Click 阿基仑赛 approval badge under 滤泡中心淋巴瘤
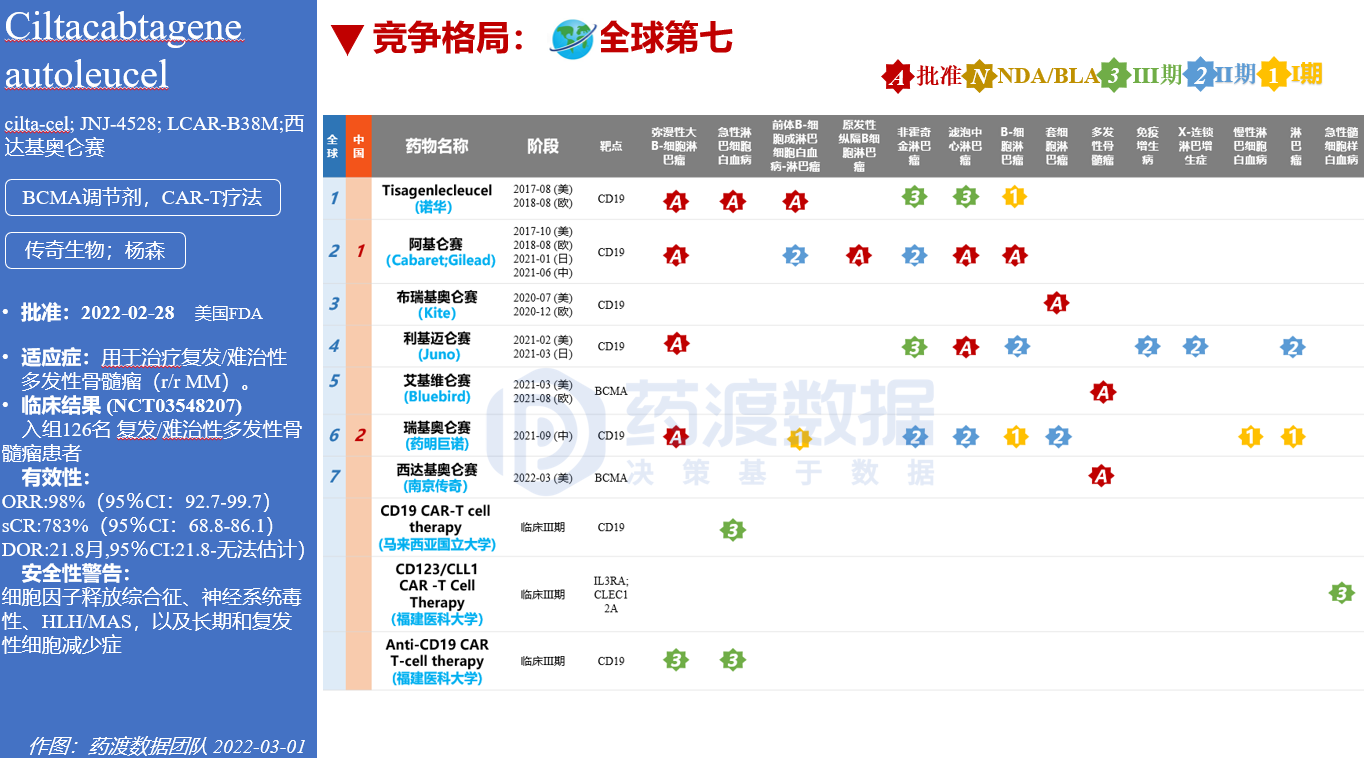The image size is (1364, 759). click(x=965, y=256)
